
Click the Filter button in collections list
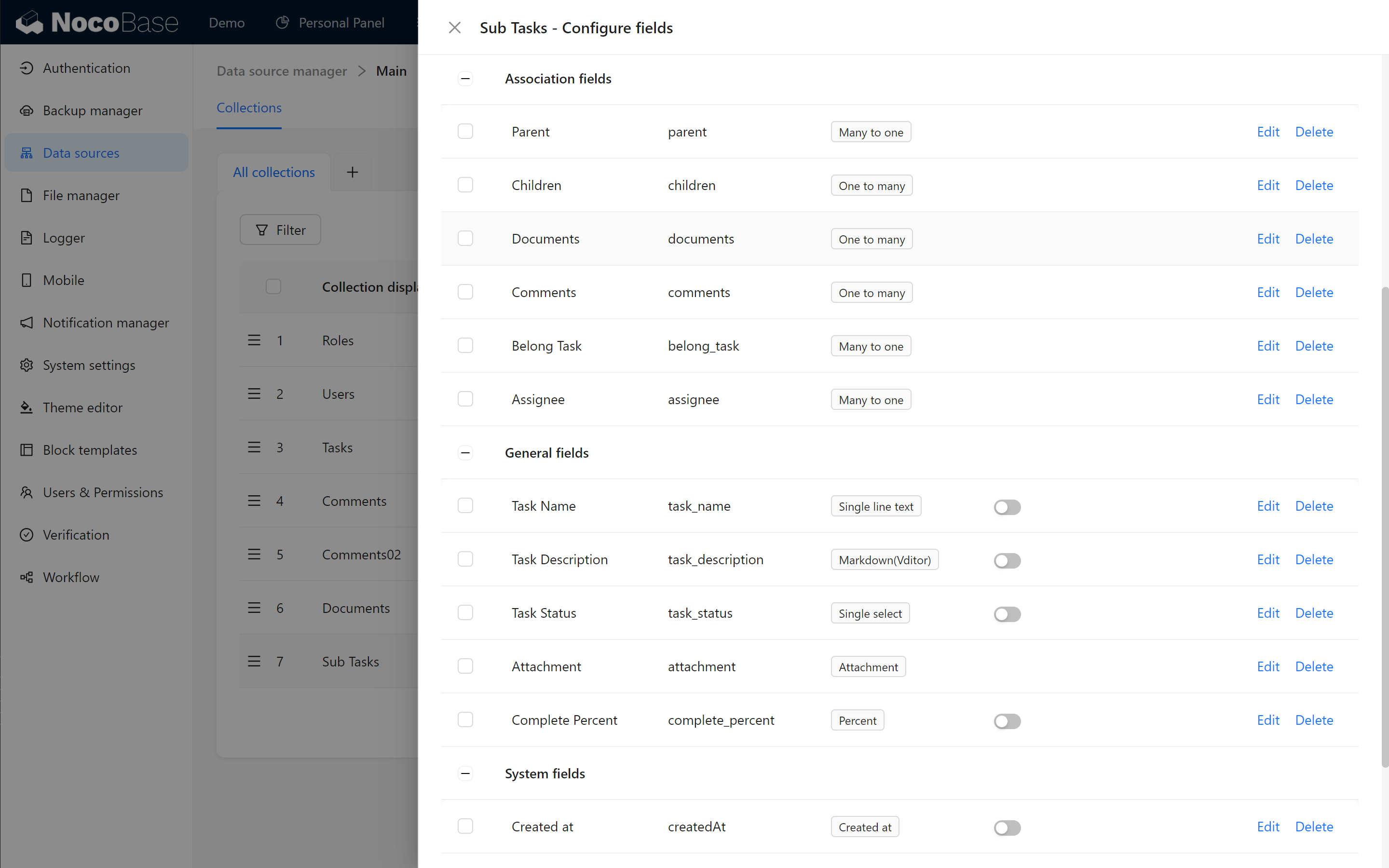click(281, 230)
